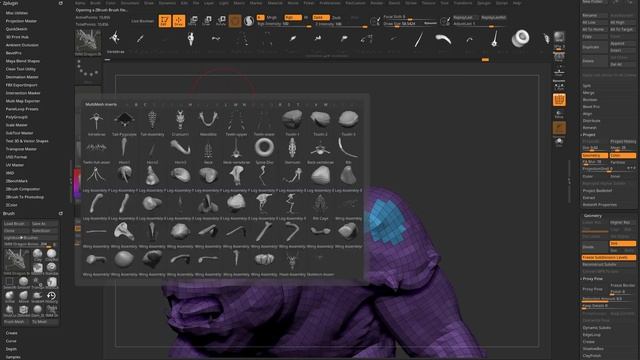Collapse the Project subpalette header
640x360 pixels.
tap(589, 134)
